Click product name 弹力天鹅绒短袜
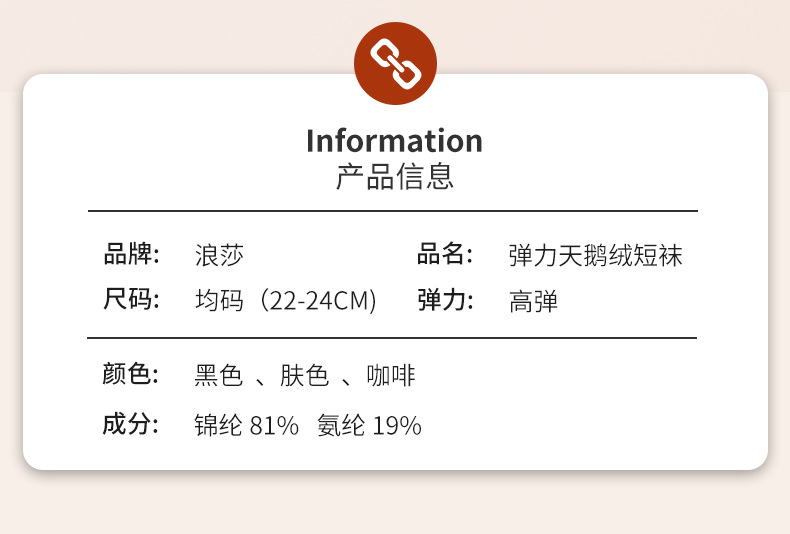 tap(595, 256)
